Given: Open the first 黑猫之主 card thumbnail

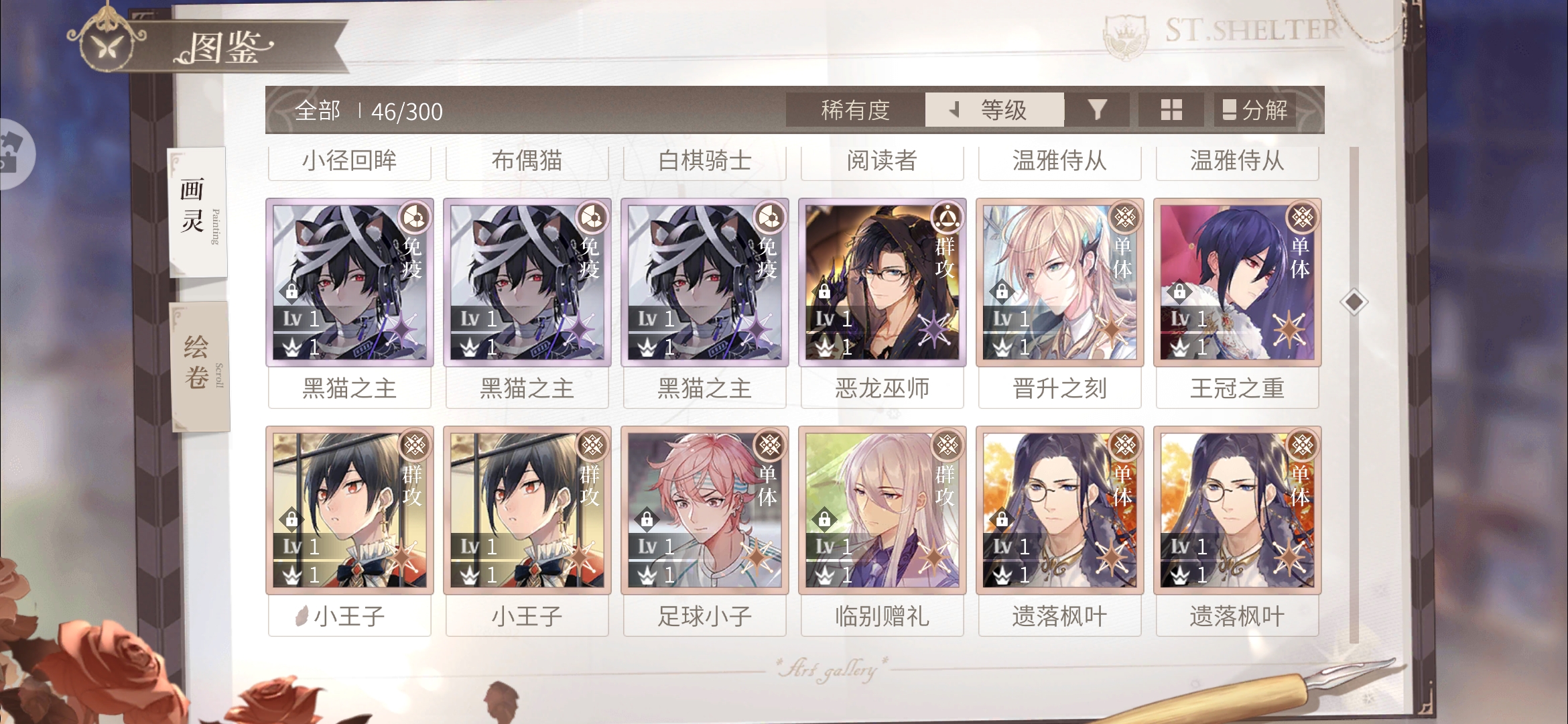Looking at the screenshot, I should [350, 282].
